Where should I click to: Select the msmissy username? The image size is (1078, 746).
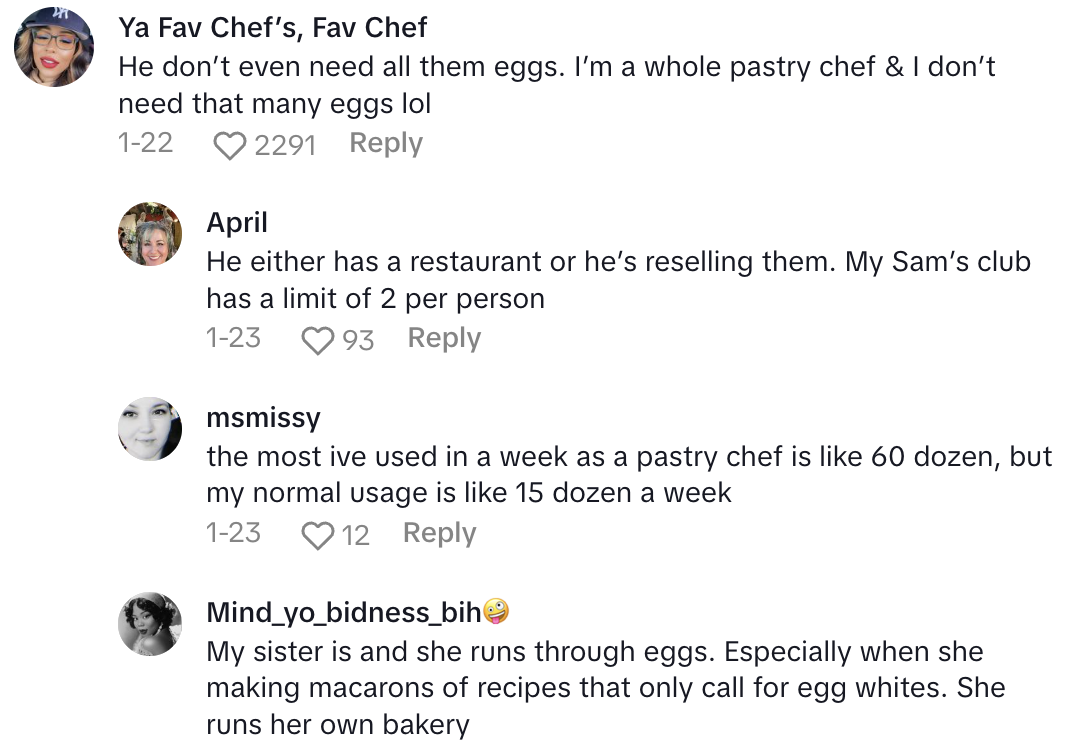263,417
